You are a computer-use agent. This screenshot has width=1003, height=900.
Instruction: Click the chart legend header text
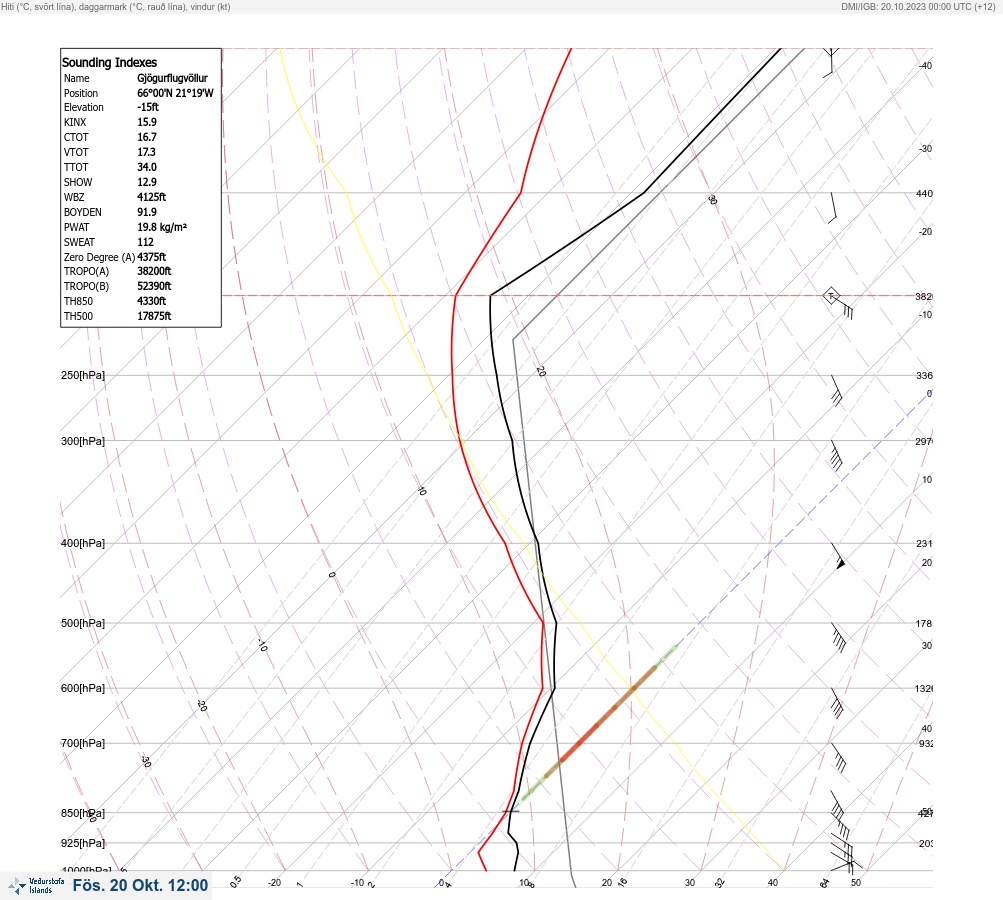(x=116, y=6)
